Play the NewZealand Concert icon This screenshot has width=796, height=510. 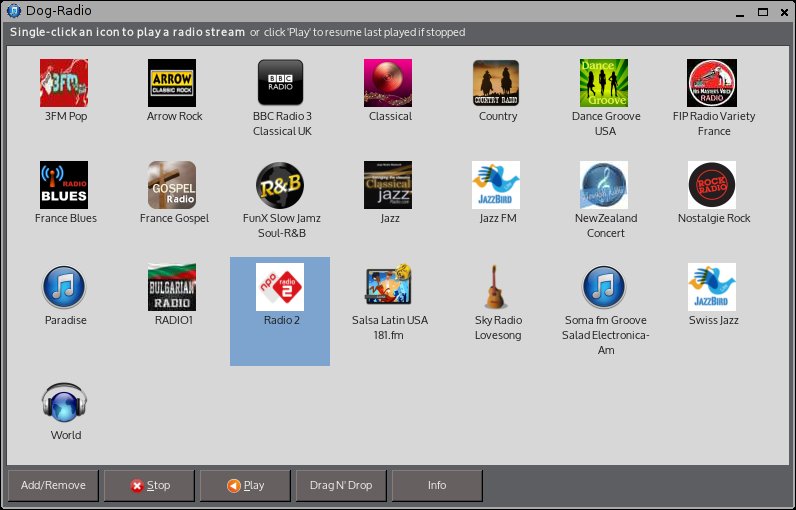604,185
